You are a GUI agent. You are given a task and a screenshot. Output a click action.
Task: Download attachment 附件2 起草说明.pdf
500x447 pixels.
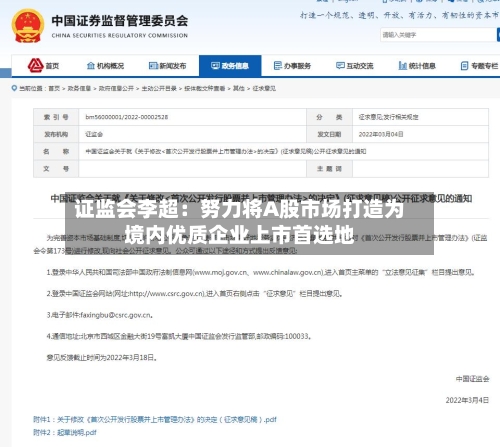pyautogui.click(x=65, y=433)
